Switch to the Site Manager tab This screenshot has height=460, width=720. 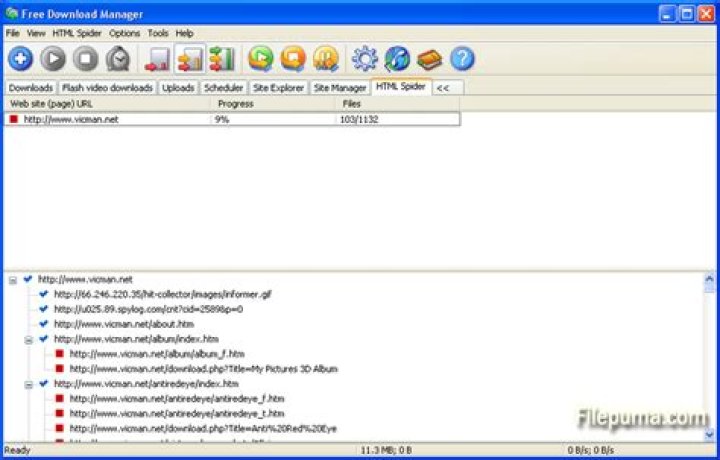[x=340, y=88]
